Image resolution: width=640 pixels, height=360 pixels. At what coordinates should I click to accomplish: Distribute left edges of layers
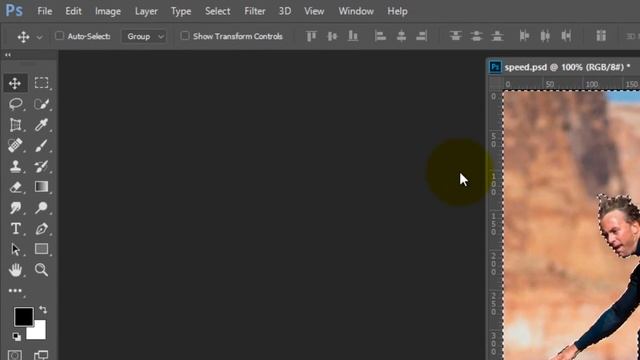pyautogui.click(x=524, y=36)
